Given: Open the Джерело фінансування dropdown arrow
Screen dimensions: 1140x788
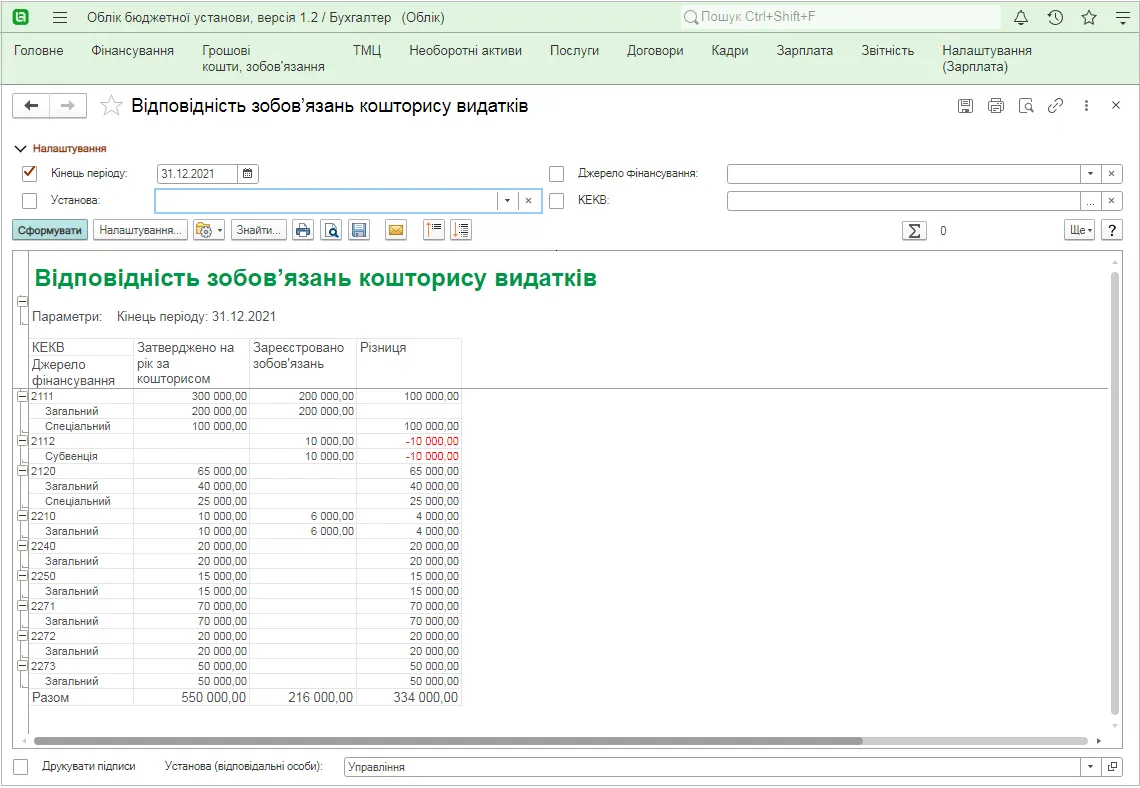Looking at the screenshot, I should [1090, 174].
